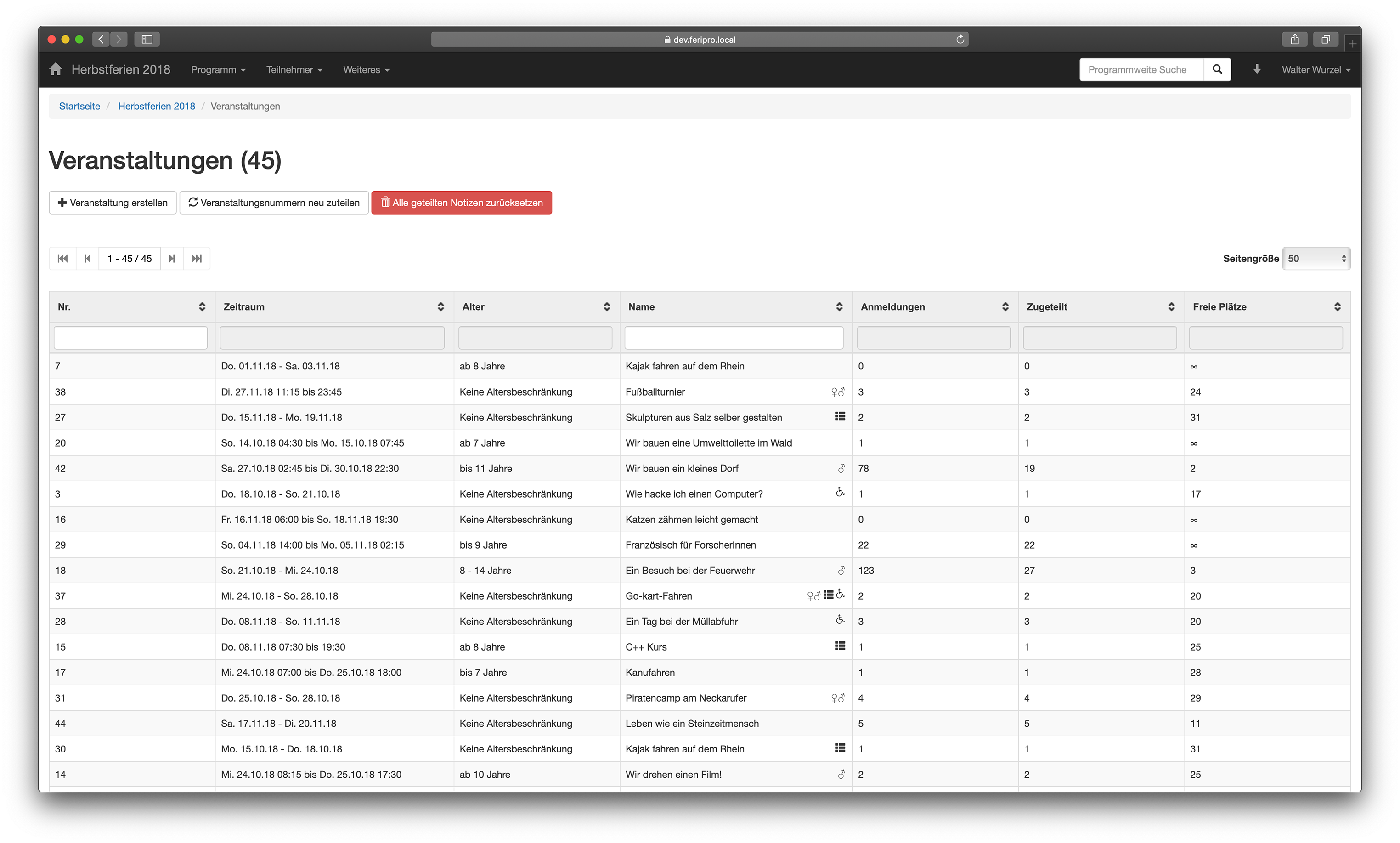Open the Teilnehmer menu

294,69
